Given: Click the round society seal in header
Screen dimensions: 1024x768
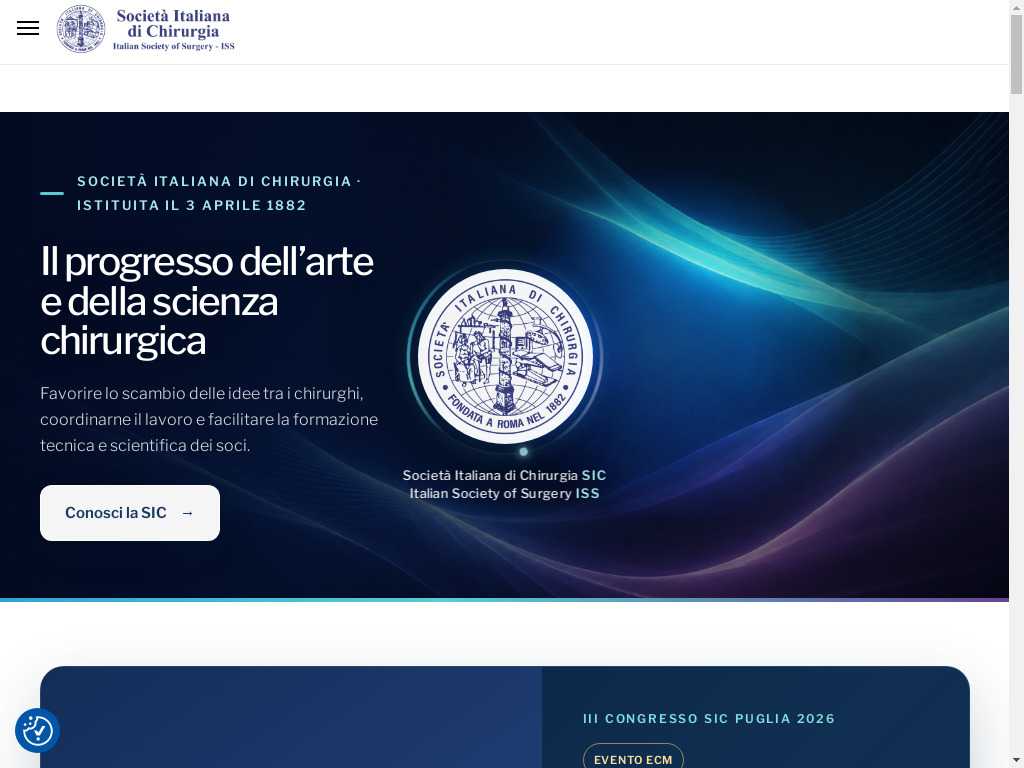Looking at the screenshot, I should pyautogui.click(x=81, y=29).
